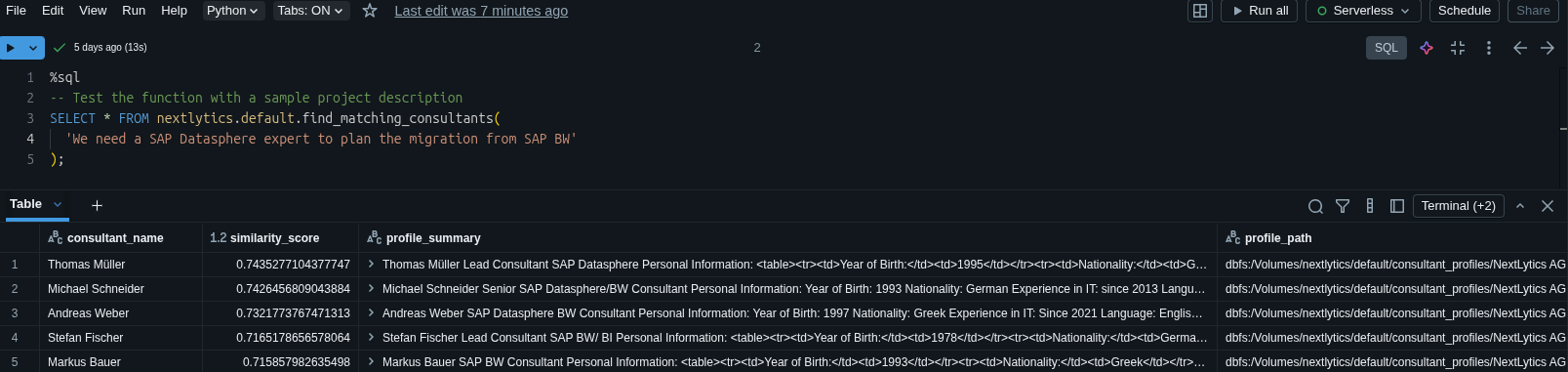Image resolution: width=1568 pixels, height=372 pixels.
Task: Toggle the results side panel icon
Action: (x=1397, y=206)
